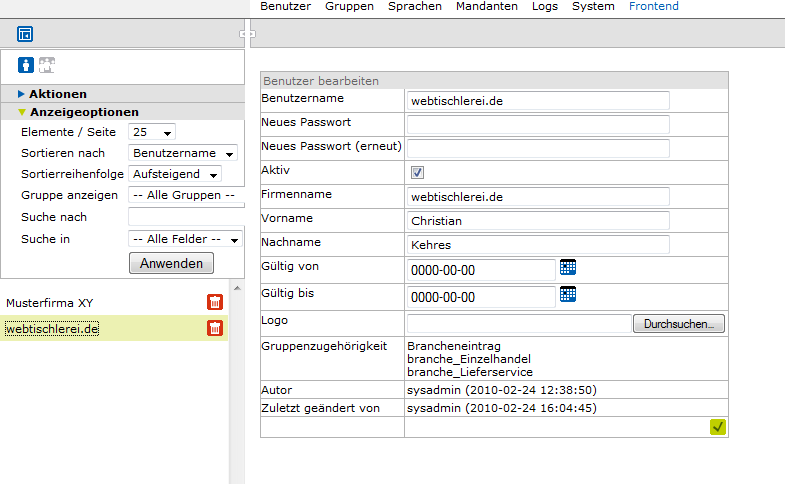Click the Anwenden button
785x484 pixels.
click(x=171, y=263)
